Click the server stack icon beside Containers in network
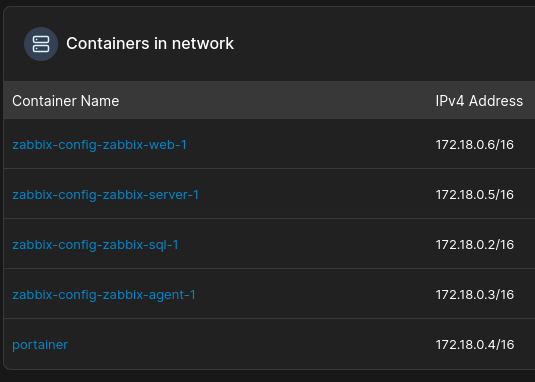This screenshot has height=382, width=535. coord(41,44)
